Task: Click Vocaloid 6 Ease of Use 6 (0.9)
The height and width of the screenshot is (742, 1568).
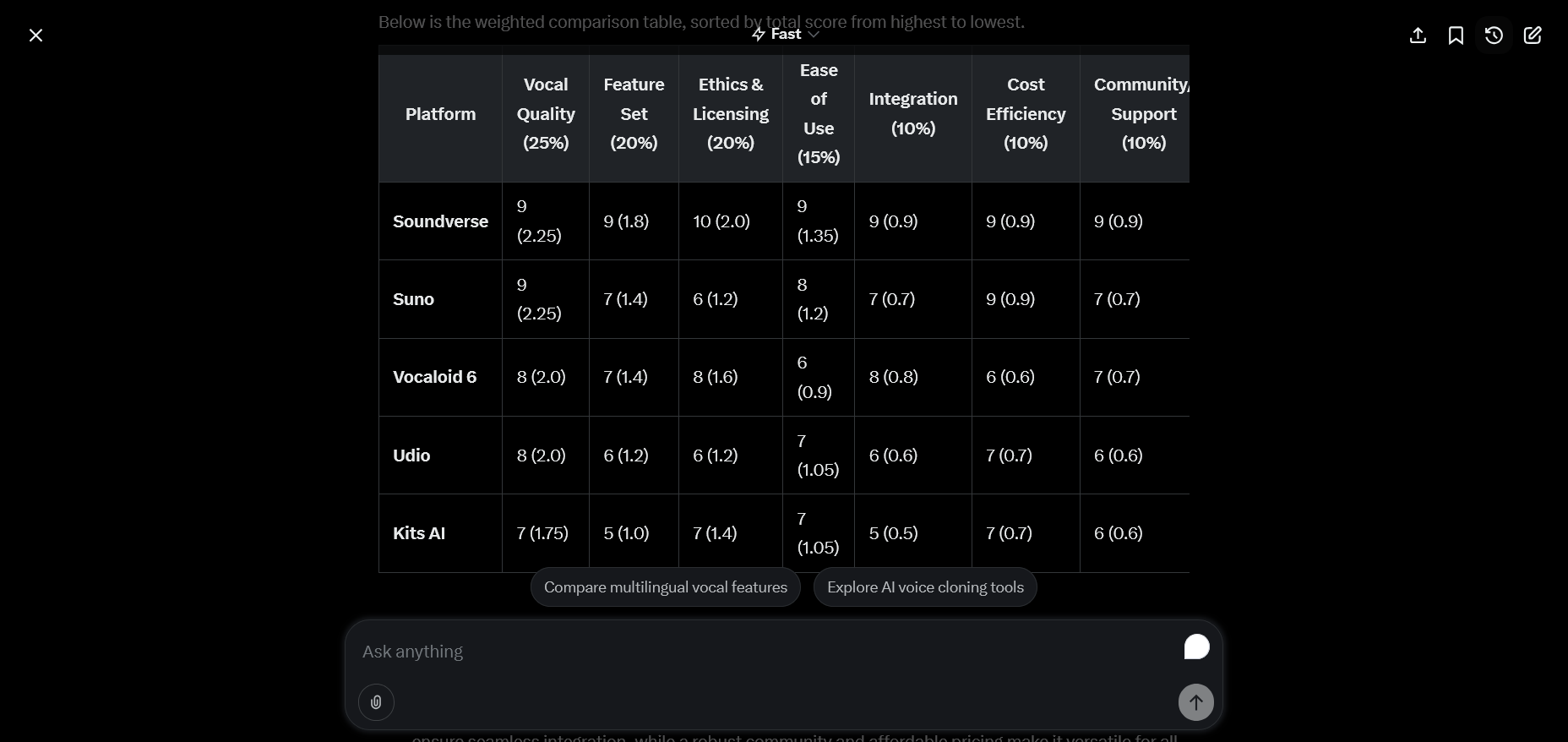Action: 814,377
